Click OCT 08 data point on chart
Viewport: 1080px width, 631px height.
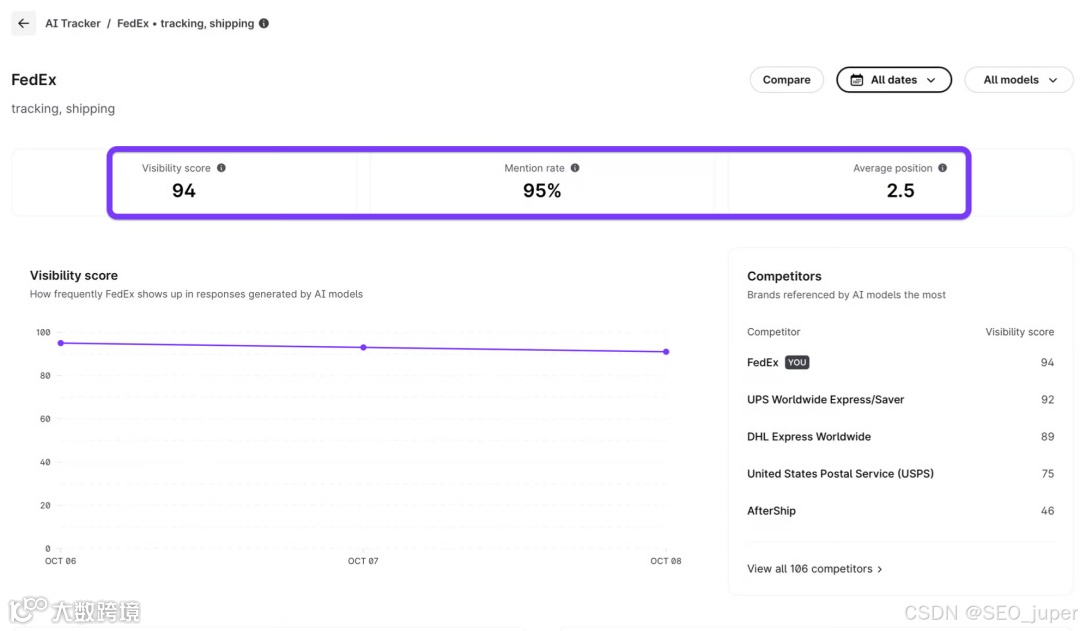666,351
